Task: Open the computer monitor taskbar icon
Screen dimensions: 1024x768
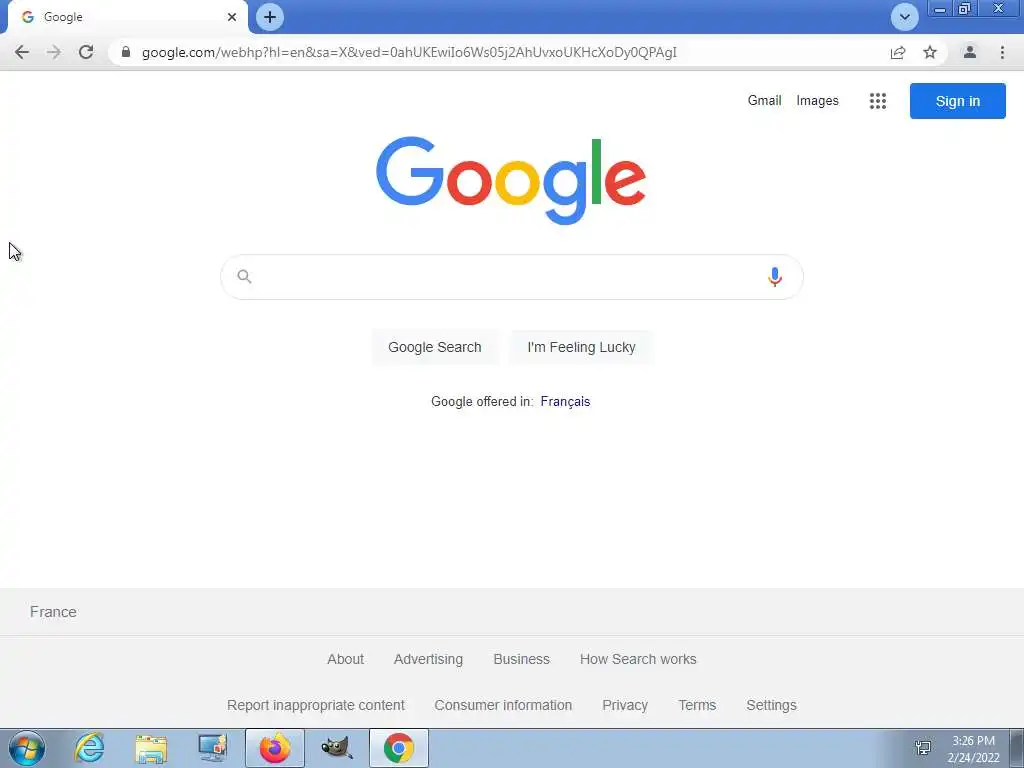Action: (212, 748)
